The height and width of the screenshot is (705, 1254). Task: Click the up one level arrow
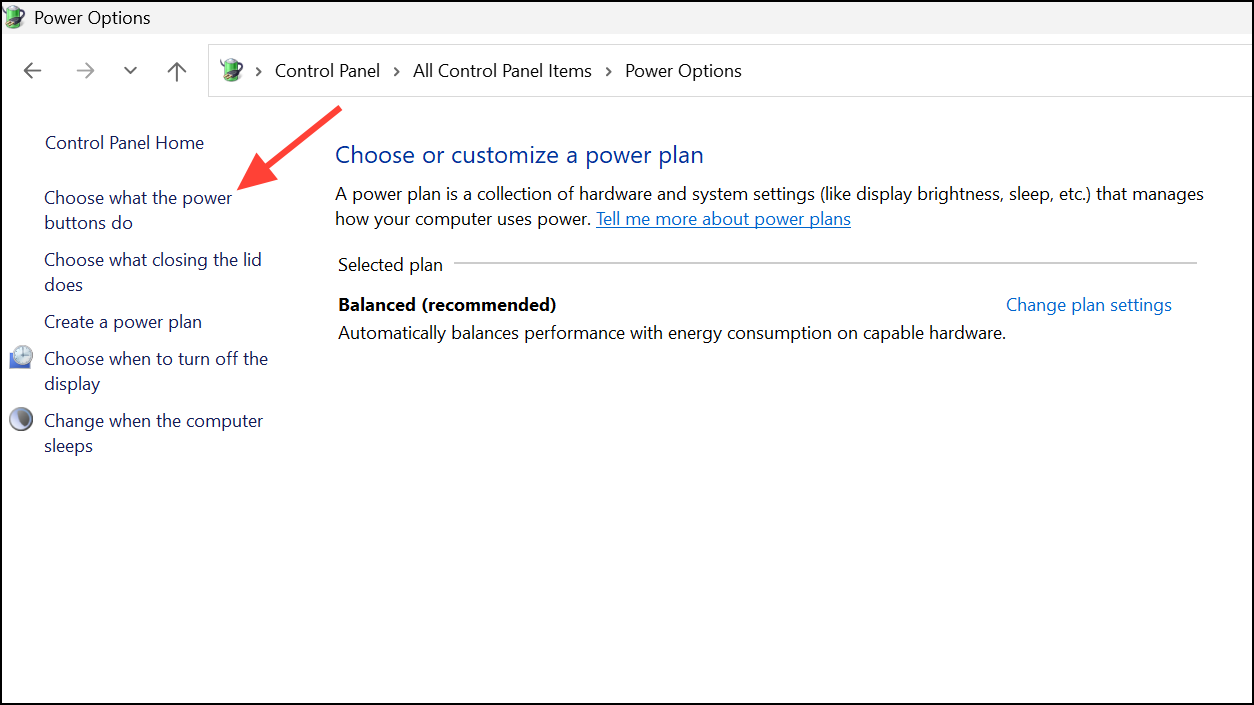coord(176,70)
